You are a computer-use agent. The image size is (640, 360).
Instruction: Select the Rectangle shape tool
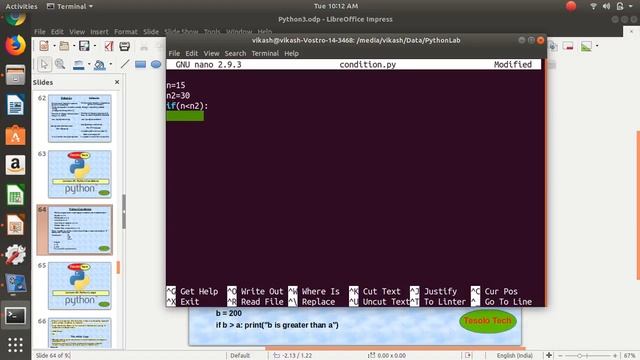(140, 64)
